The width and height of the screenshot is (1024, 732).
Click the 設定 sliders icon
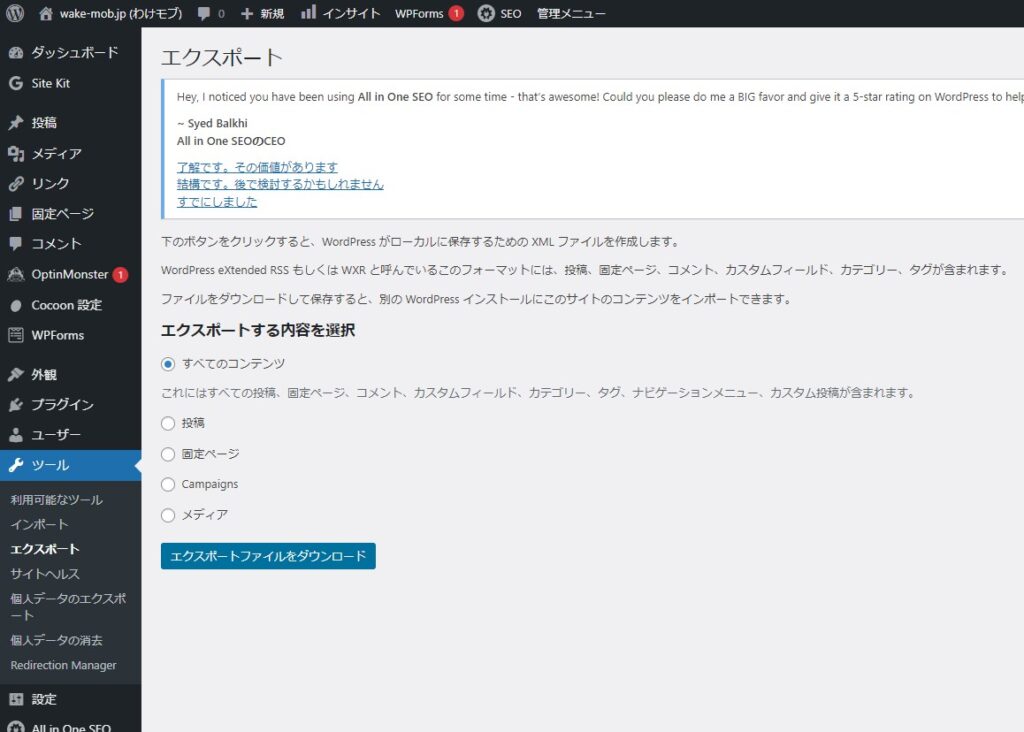[x=16, y=699]
